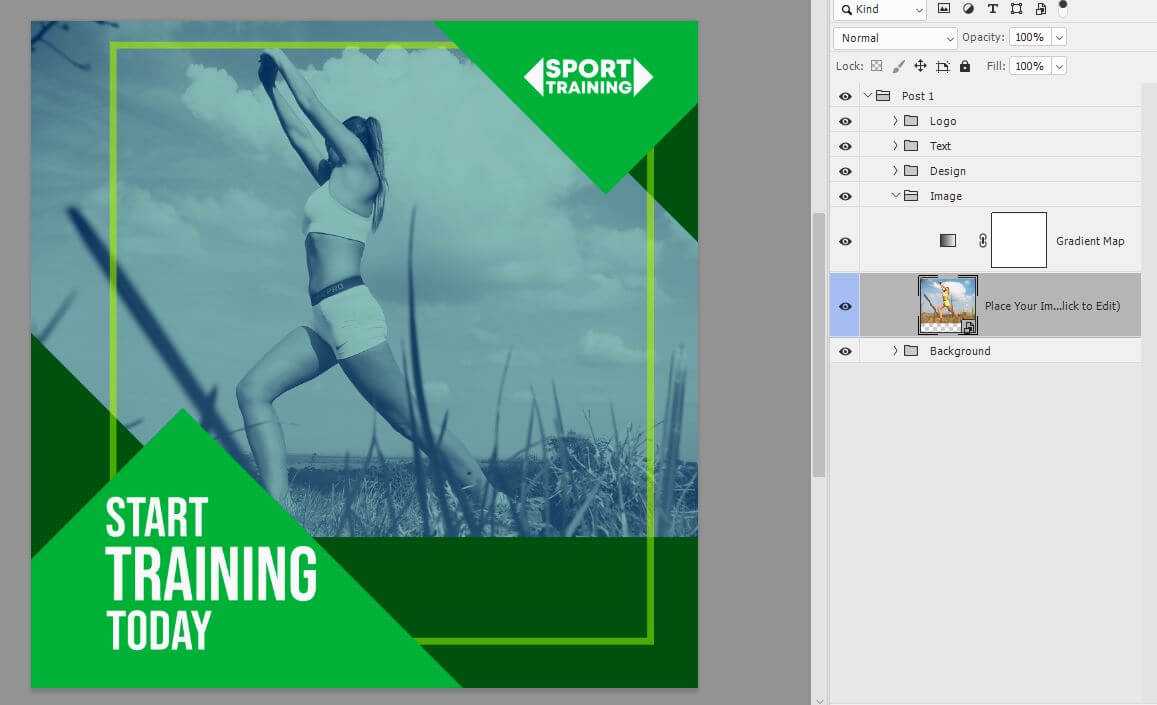Open the Opacity slider dropdown arrow
The height and width of the screenshot is (705, 1157).
coord(1059,38)
